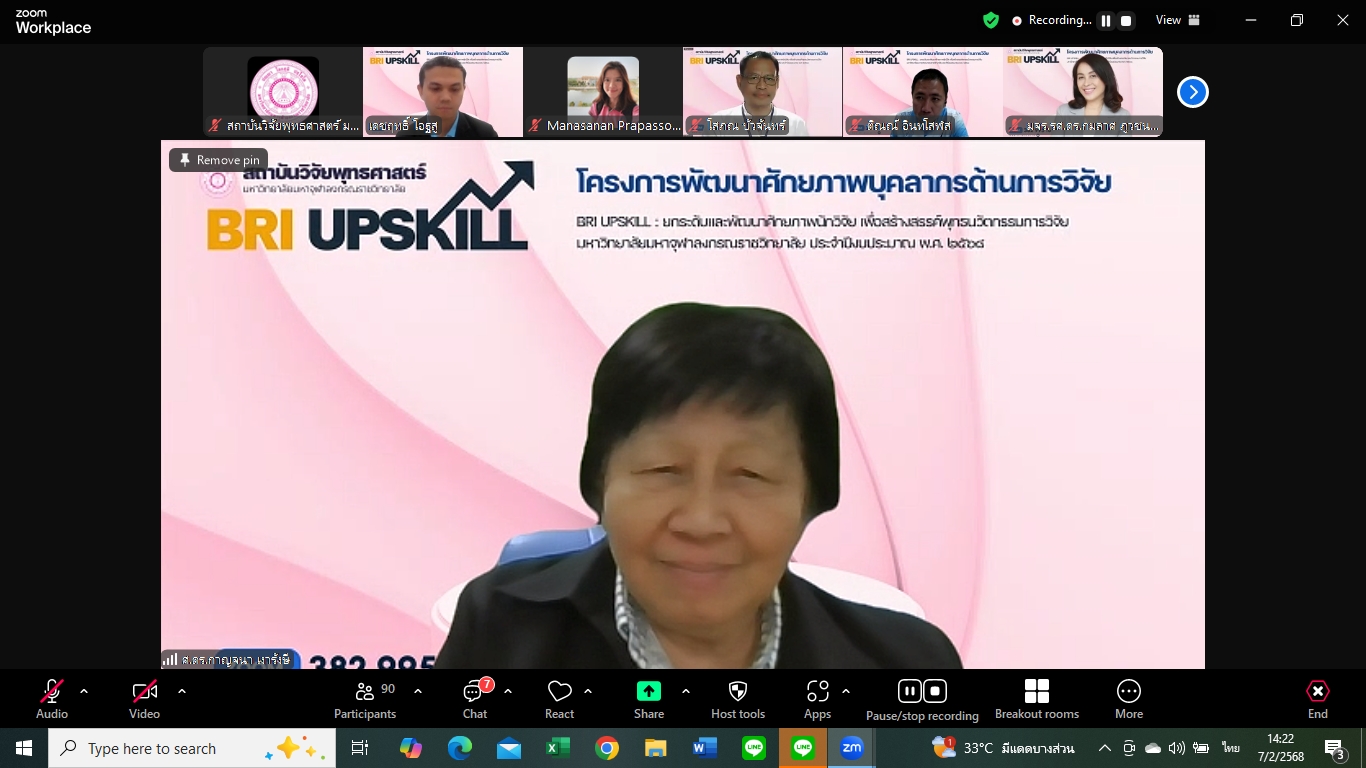Select the Manasanan Prapasso... video thumbnail
The image size is (1366, 768).
pyautogui.click(x=603, y=92)
